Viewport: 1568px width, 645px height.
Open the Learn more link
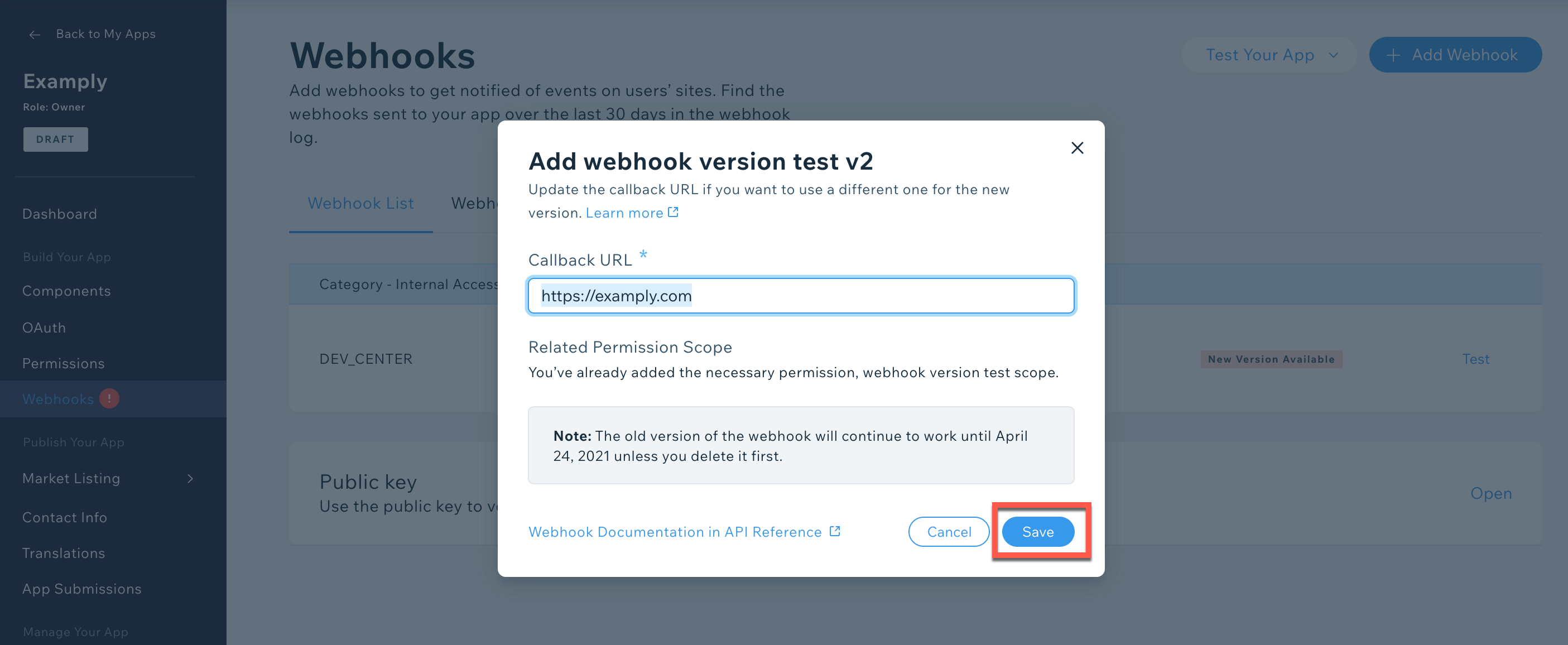624,213
